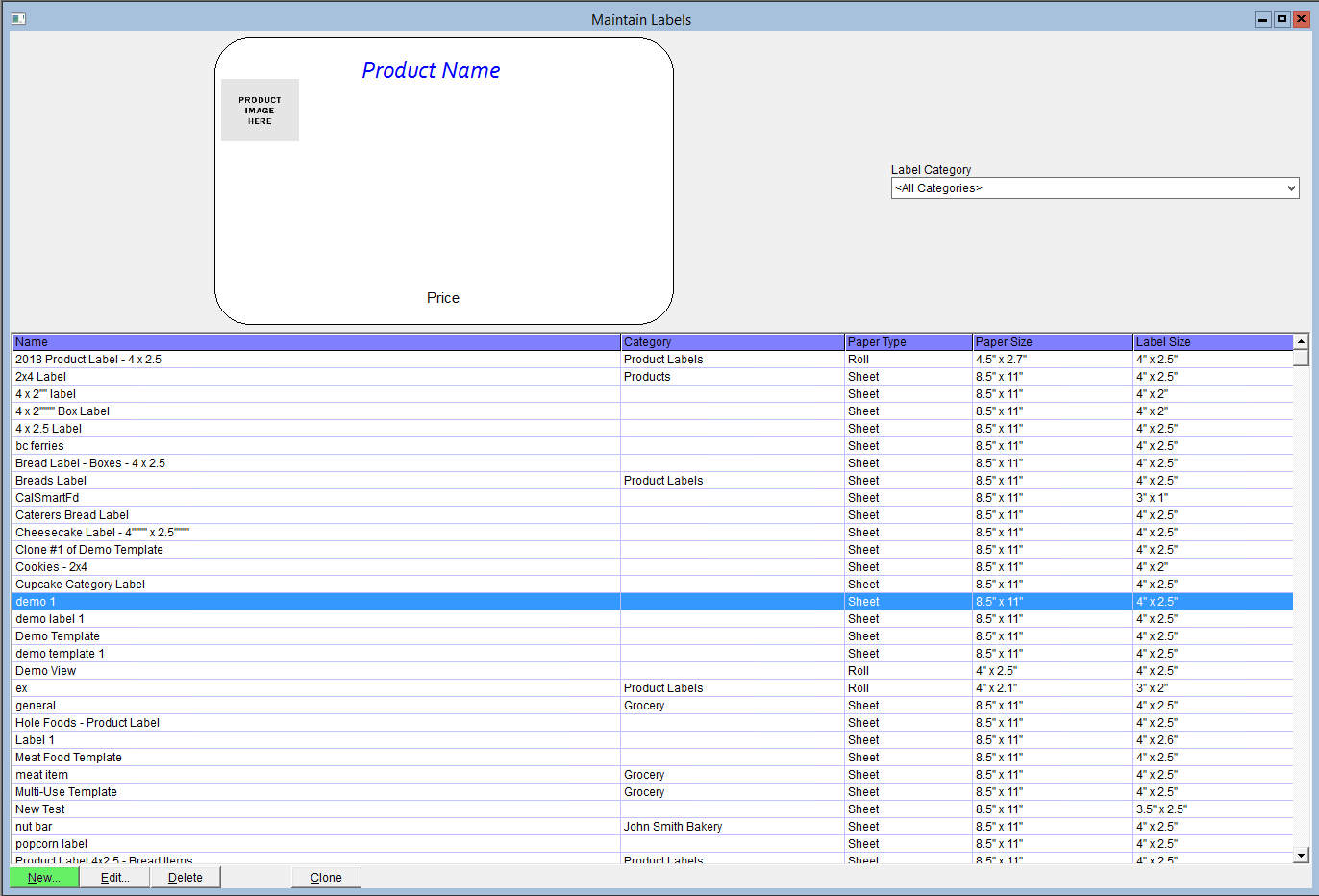Select the 'bc ferries' row
The width and height of the screenshot is (1319, 896).
click(653, 446)
